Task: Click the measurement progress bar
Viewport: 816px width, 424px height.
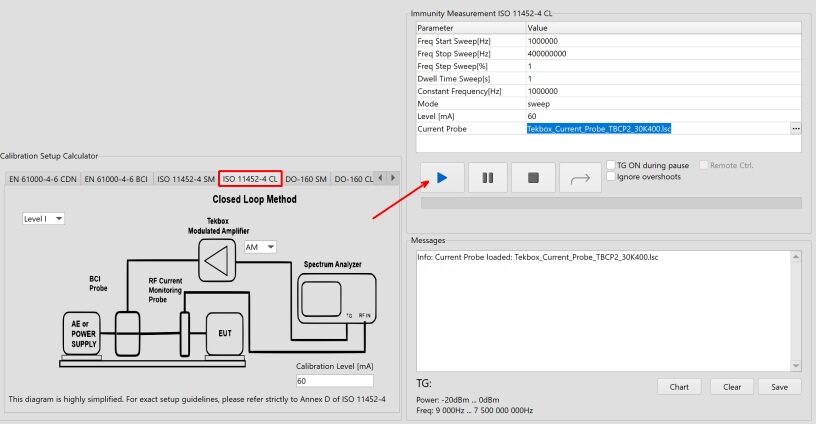Action: 611,203
